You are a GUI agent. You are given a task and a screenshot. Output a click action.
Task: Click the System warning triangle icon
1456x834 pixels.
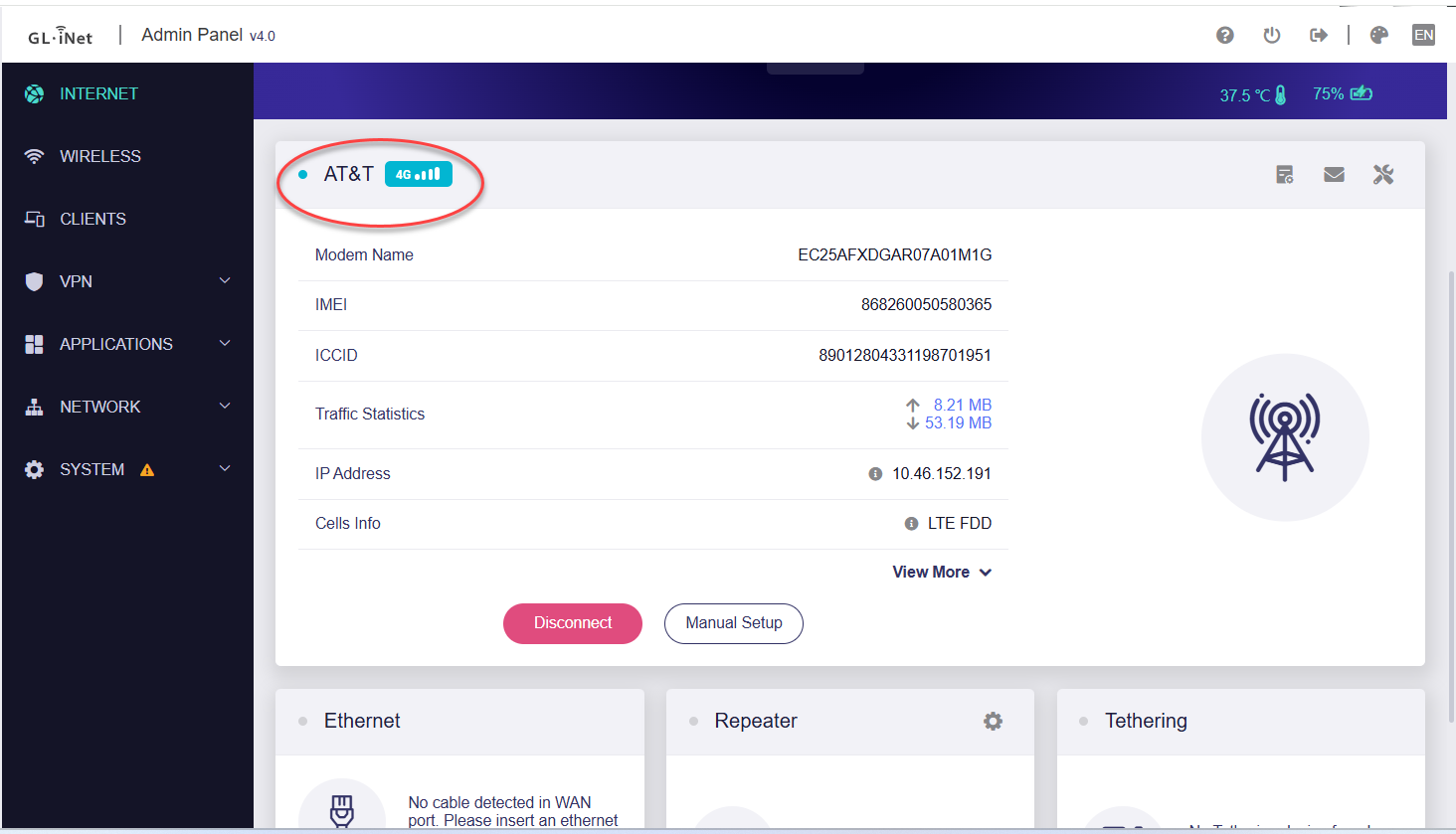click(x=147, y=470)
